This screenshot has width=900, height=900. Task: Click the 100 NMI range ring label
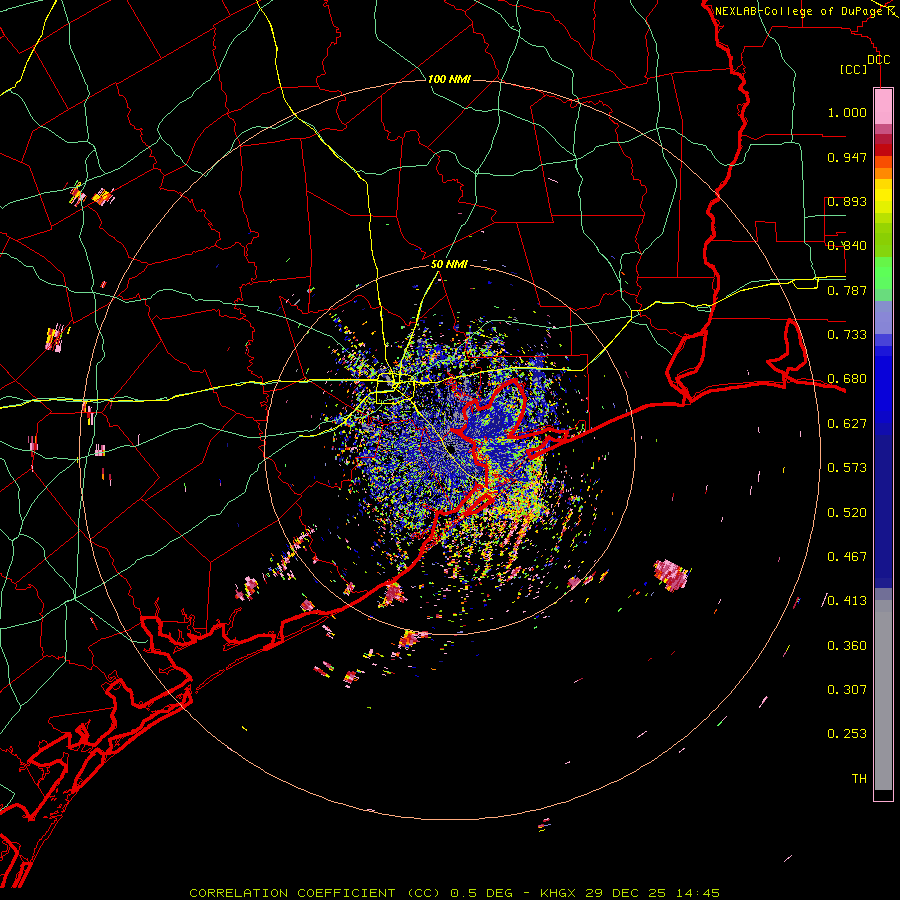[x=449, y=79]
